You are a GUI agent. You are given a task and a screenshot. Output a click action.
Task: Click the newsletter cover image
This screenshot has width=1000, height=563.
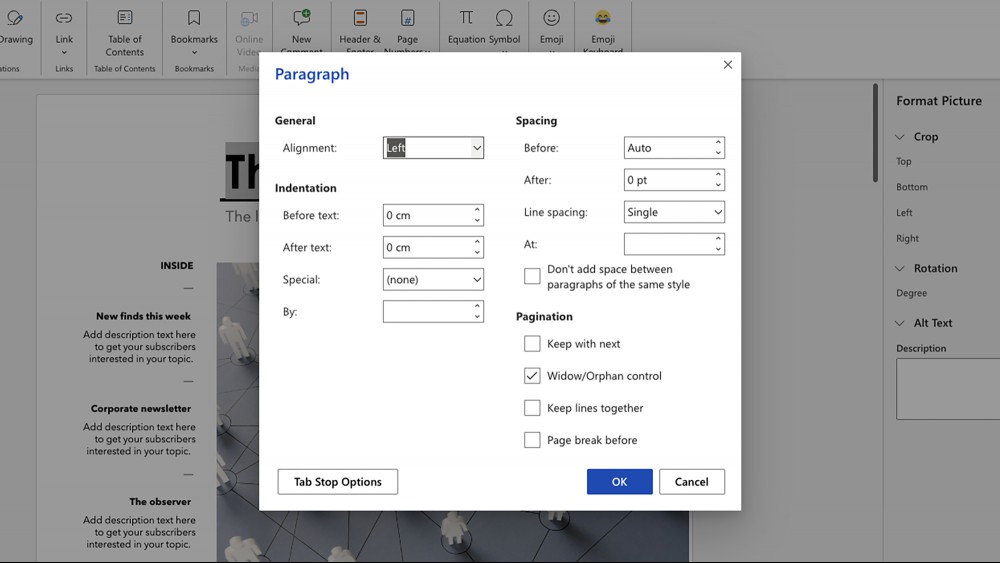[x=453, y=412]
